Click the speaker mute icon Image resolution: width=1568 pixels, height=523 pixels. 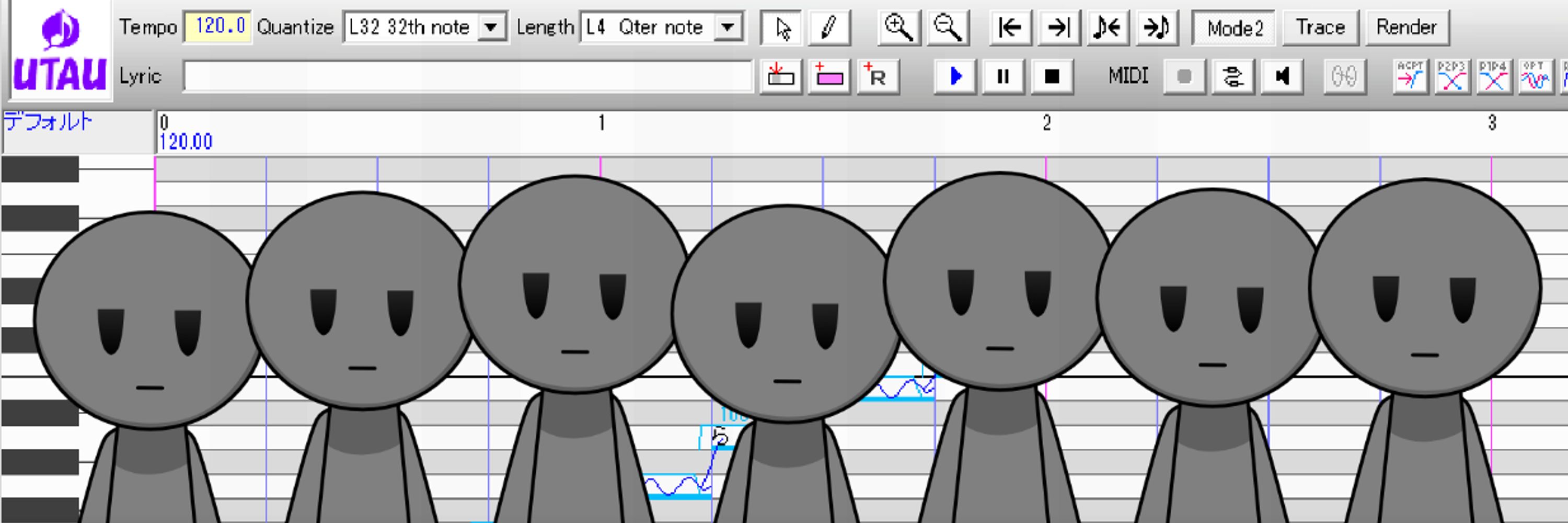click(x=1282, y=77)
